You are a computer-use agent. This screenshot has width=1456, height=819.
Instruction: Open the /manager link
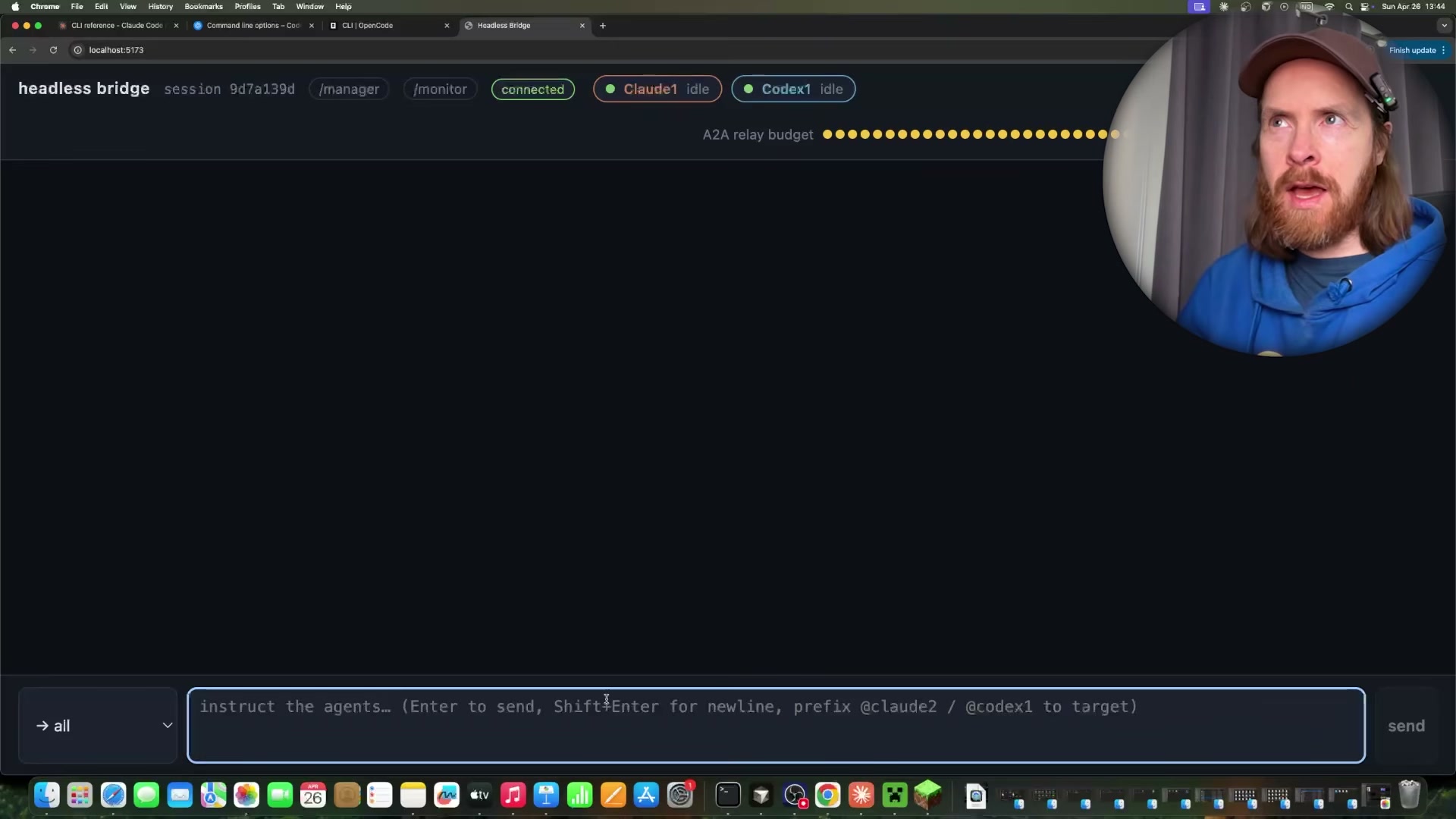[x=349, y=89]
